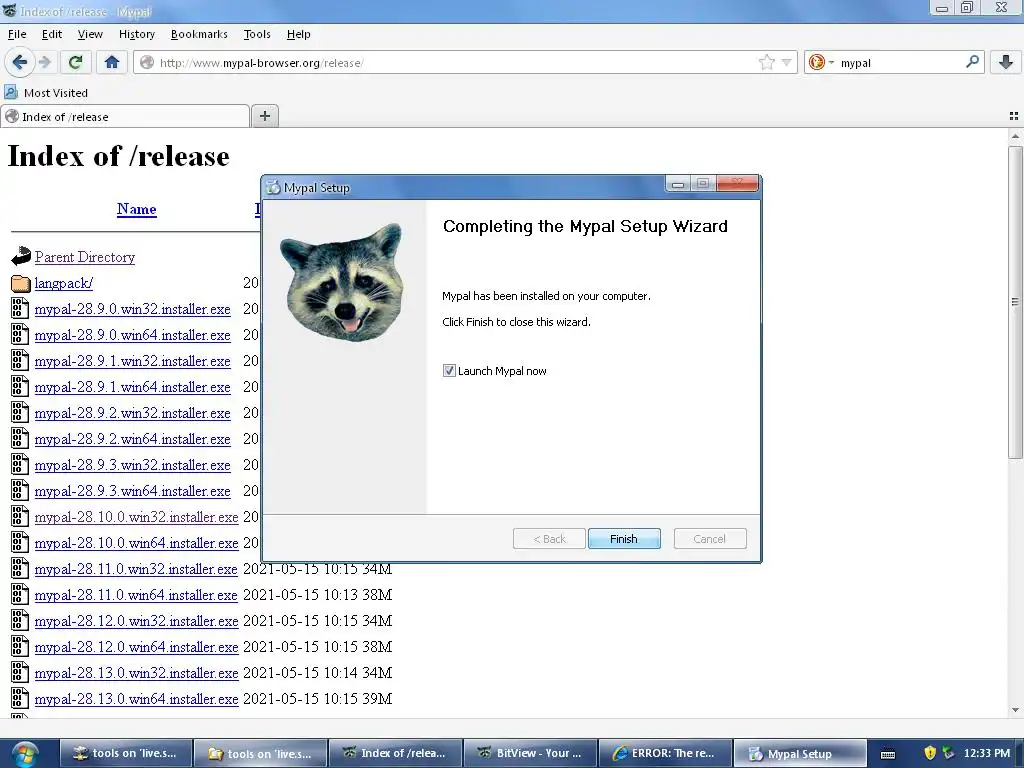Download mypal-28.11.0.win32.installer.exe

coord(136,569)
